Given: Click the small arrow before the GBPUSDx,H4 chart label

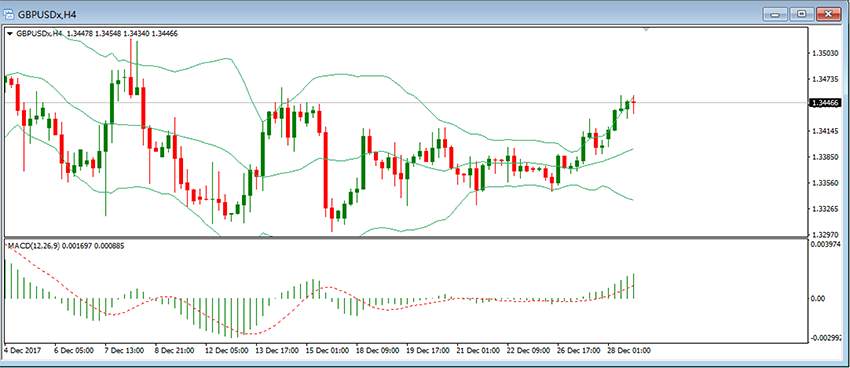Looking at the screenshot, I should (10, 34).
